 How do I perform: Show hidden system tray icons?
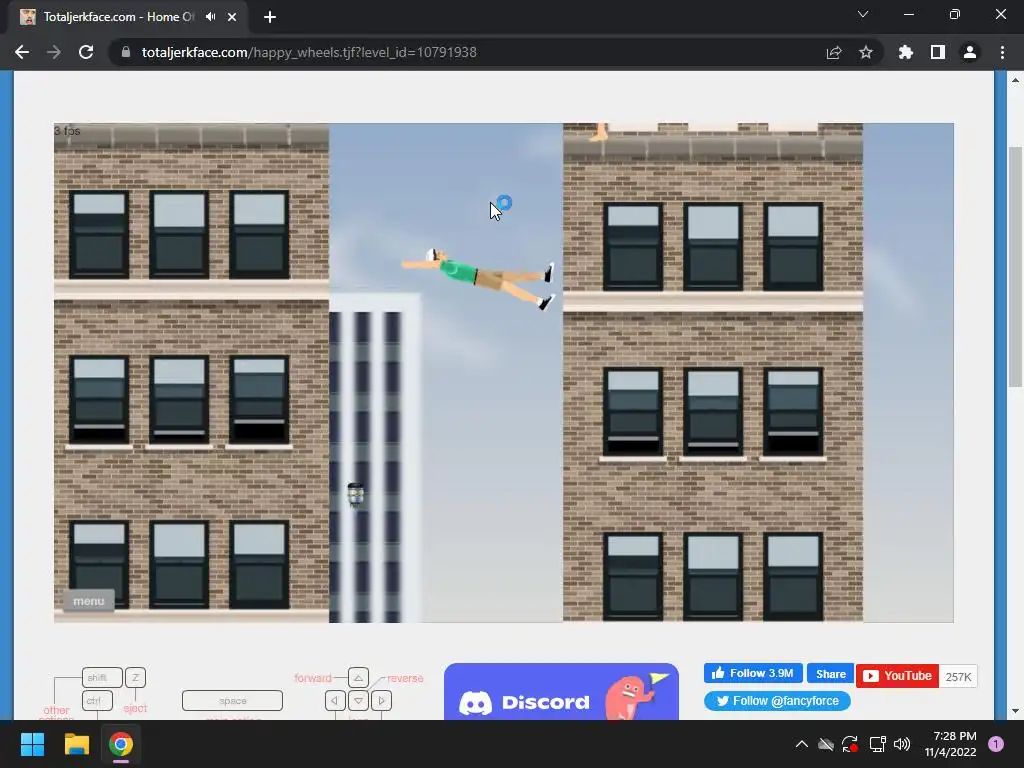coord(802,744)
